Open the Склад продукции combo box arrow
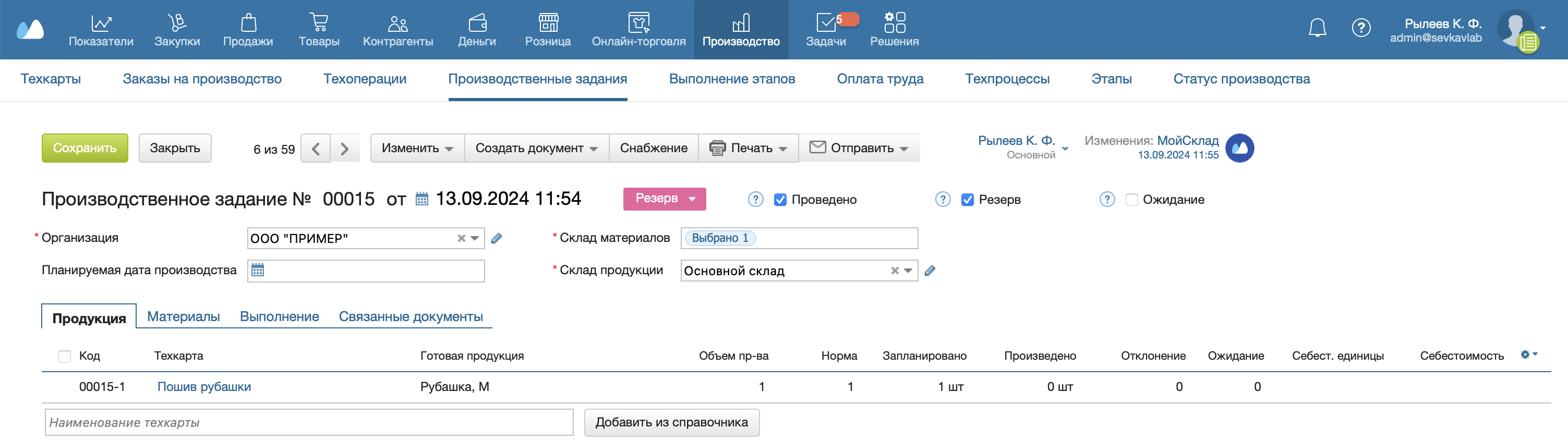Viewport: 1568px width, 441px height. click(908, 271)
